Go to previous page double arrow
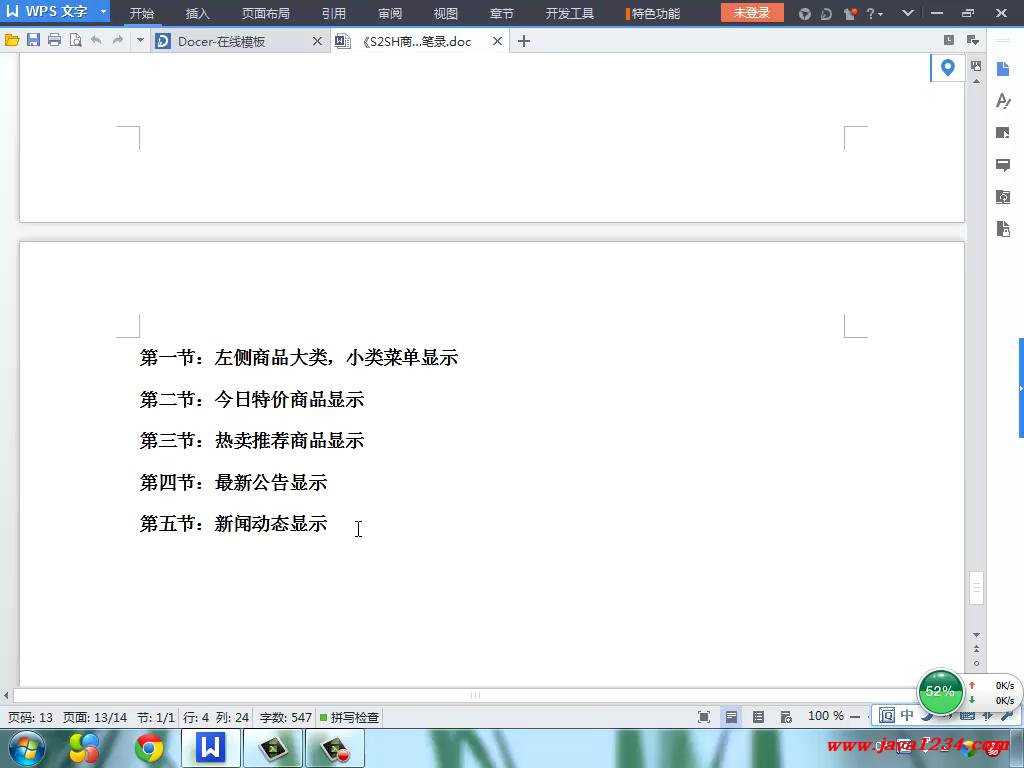This screenshot has width=1024, height=768. coord(976,648)
